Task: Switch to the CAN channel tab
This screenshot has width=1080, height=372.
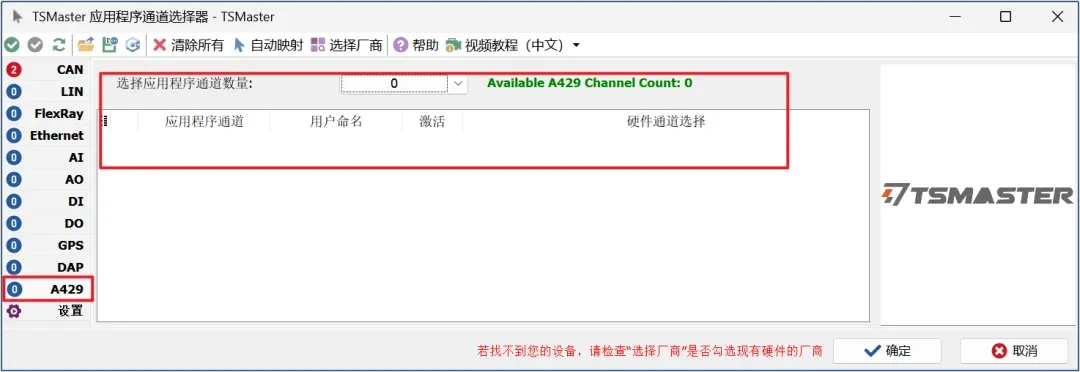Action: coord(47,70)
